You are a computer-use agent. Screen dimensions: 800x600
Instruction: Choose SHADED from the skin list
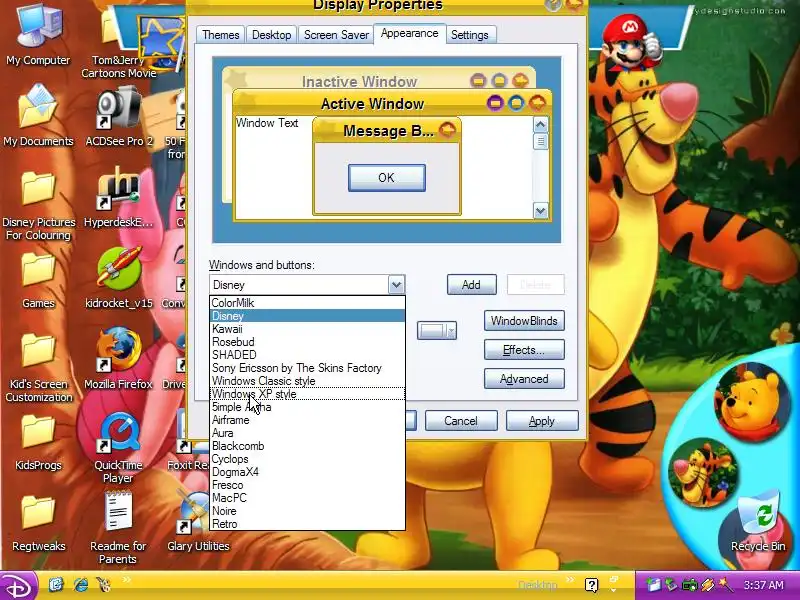[x=307, y=355]
